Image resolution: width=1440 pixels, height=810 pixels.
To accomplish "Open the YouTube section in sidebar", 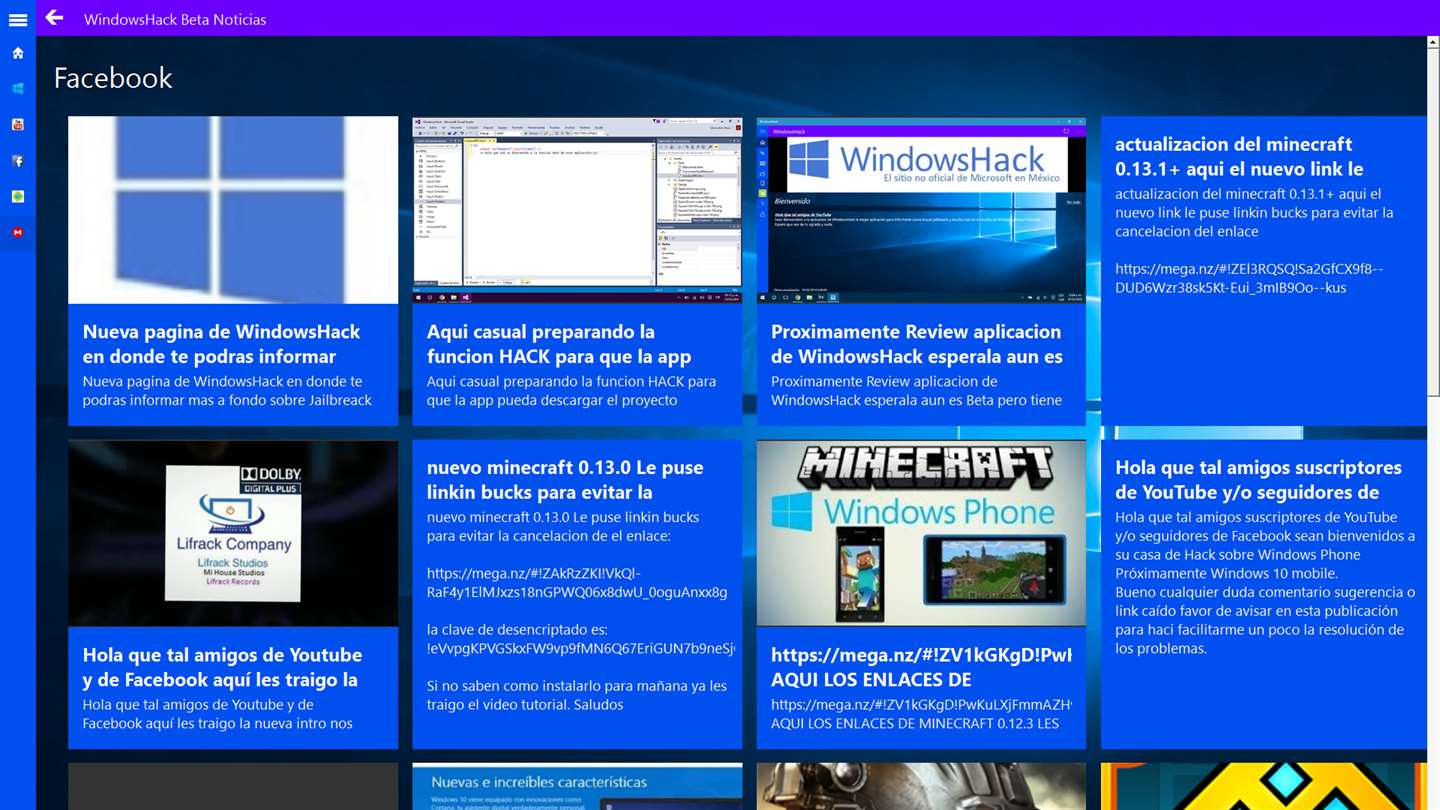I will point(18,125).
